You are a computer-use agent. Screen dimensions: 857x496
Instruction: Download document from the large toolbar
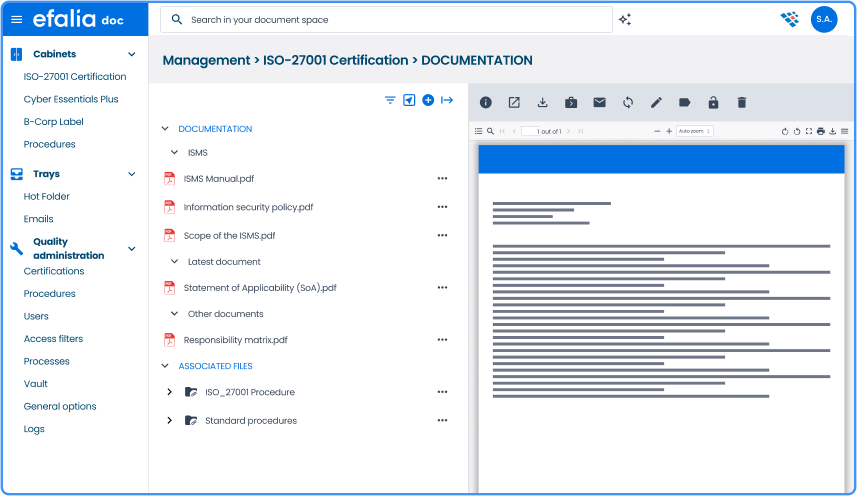click(x=542, y=102)
